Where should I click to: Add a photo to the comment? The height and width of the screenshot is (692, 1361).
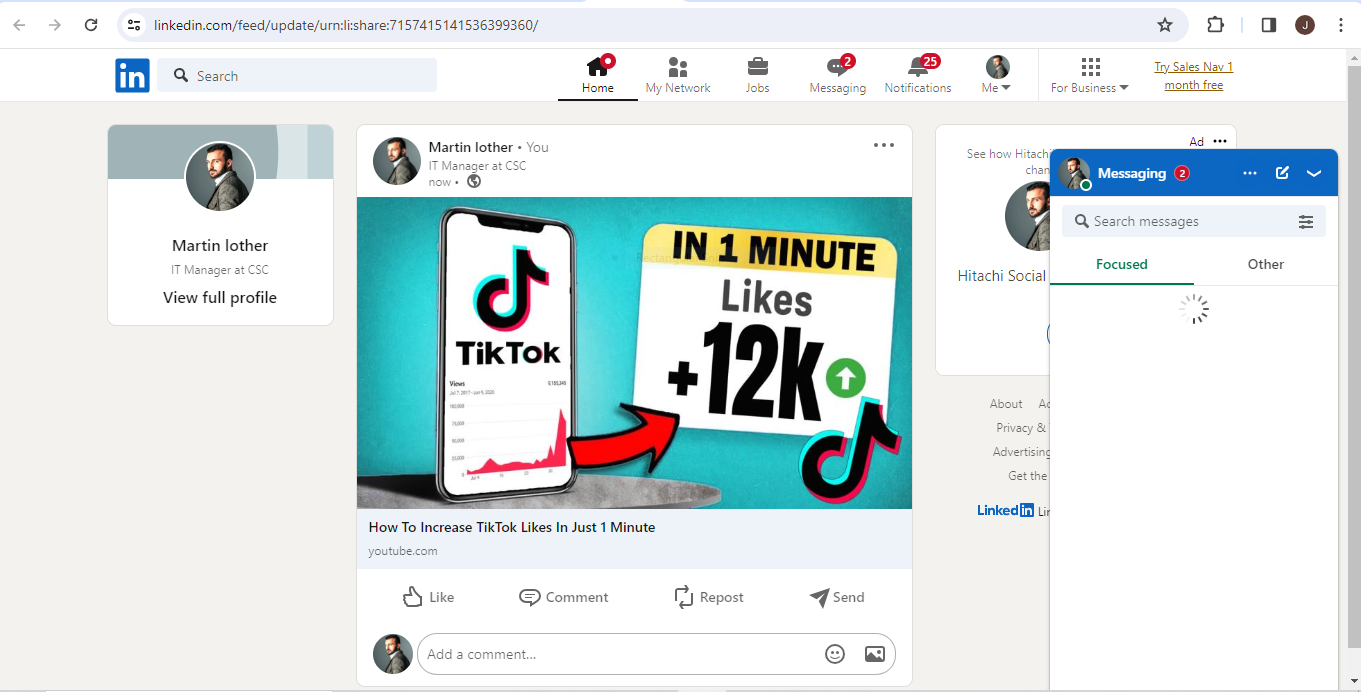874,654
